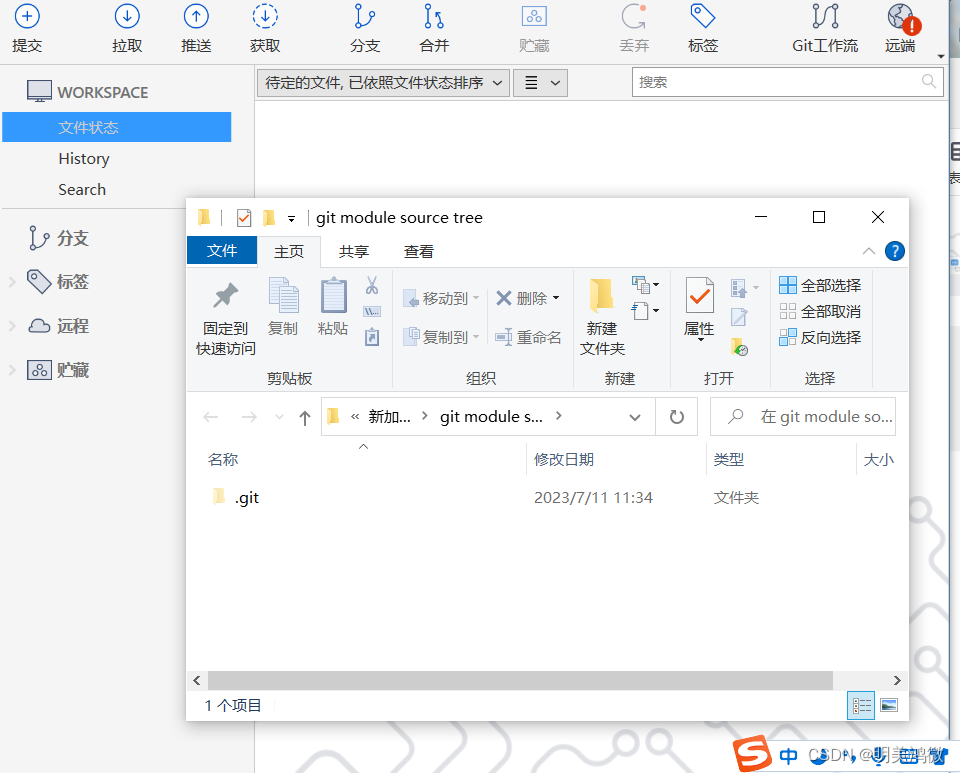Click the Pull (拉取) toolbar icon

pos(127,17)
